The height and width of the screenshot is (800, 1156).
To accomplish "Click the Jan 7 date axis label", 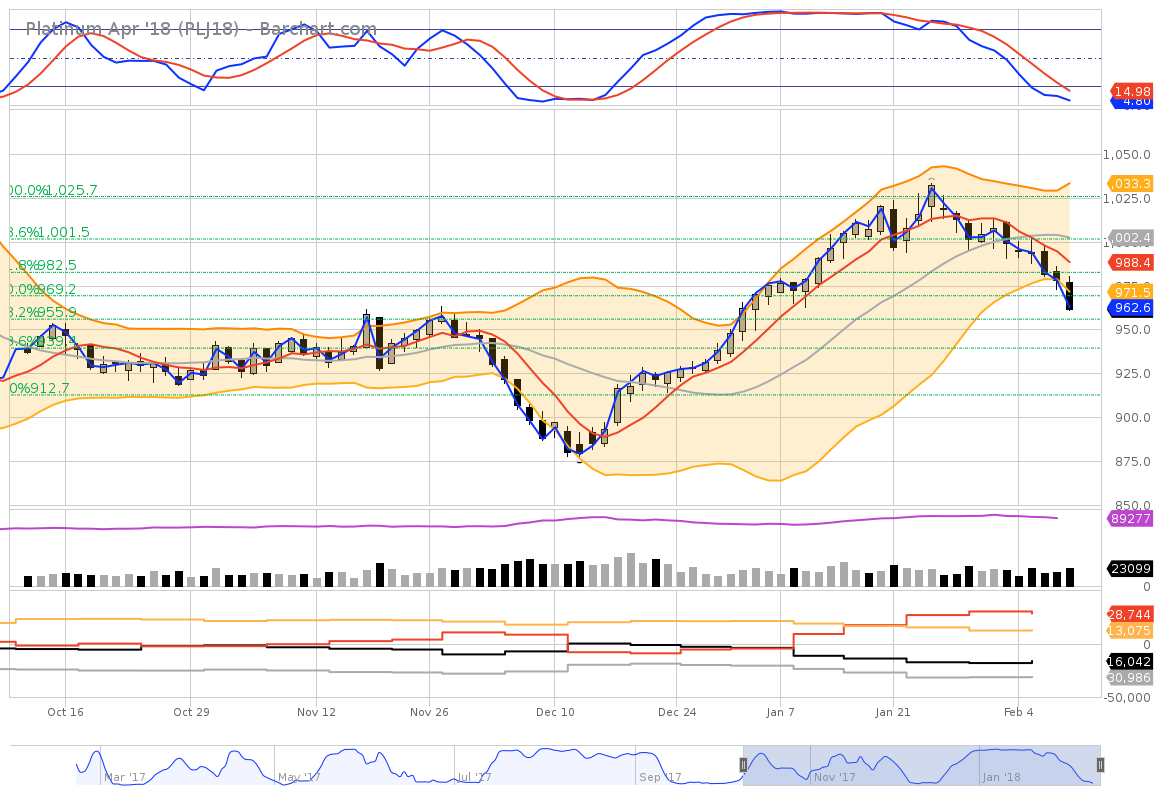I will click(x=780, y=712).
